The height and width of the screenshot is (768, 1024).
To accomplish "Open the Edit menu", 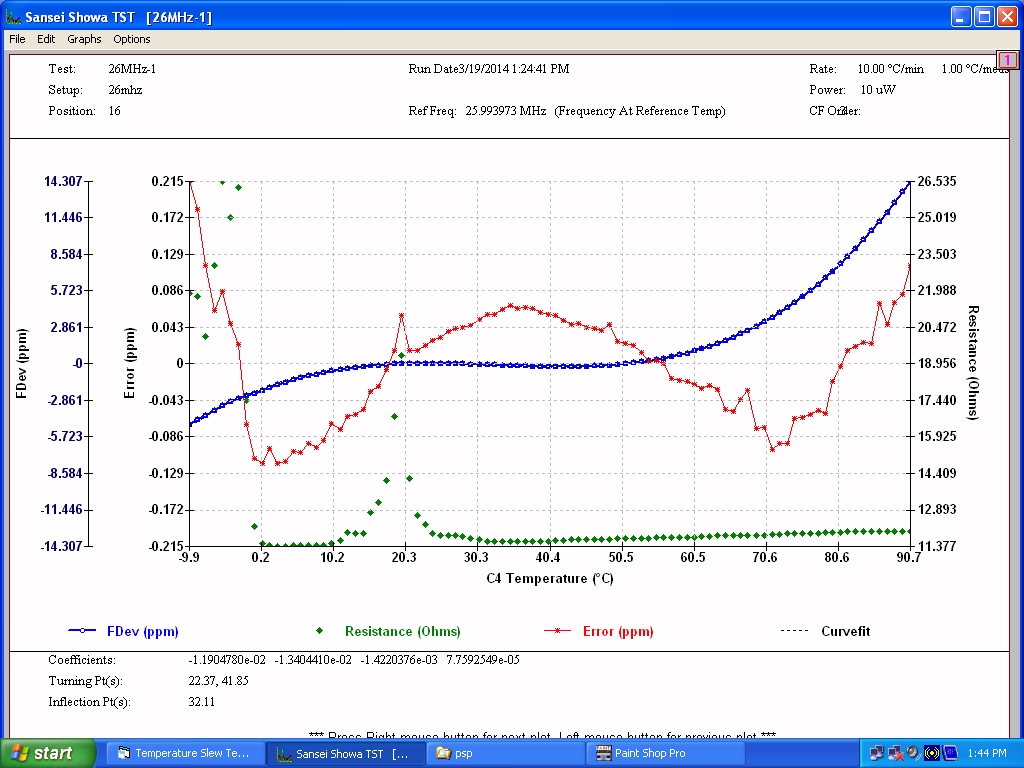I will [46, 39].
